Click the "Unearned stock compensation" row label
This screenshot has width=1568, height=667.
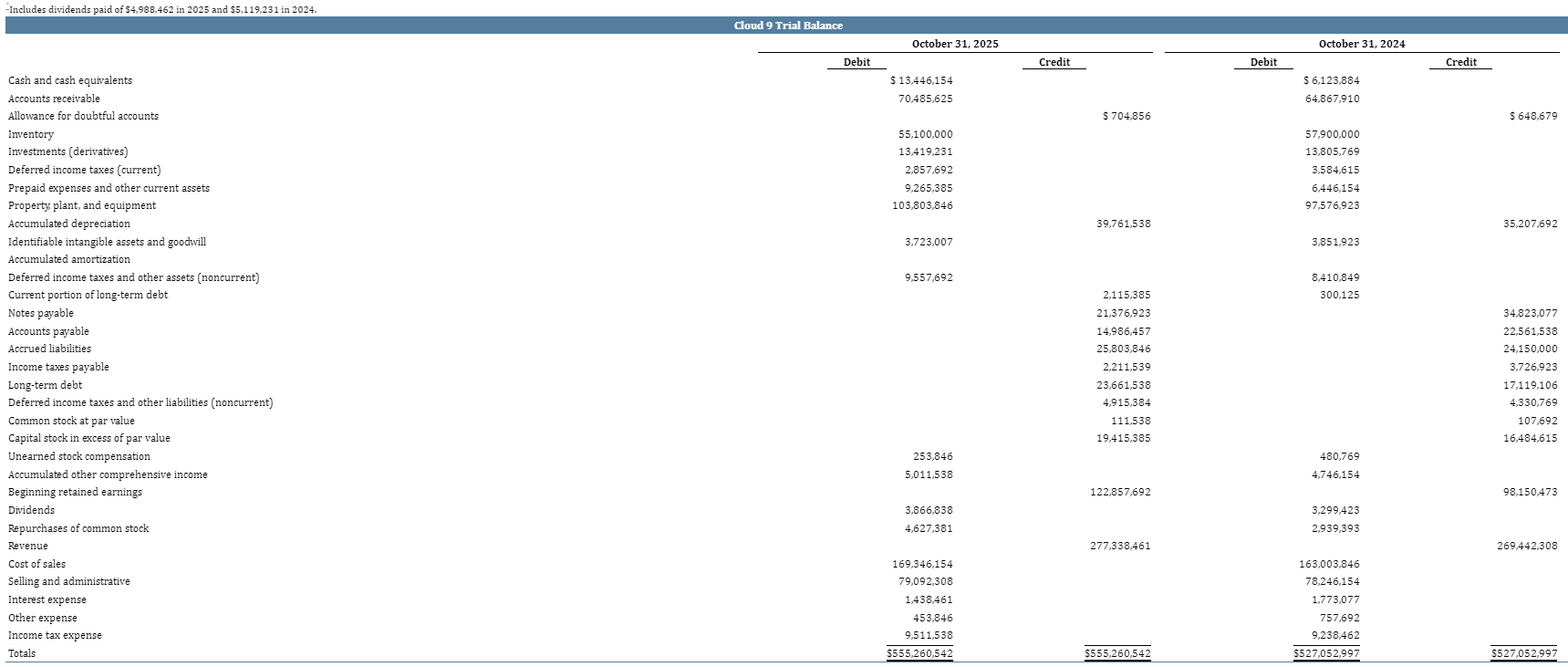point(79,456)
